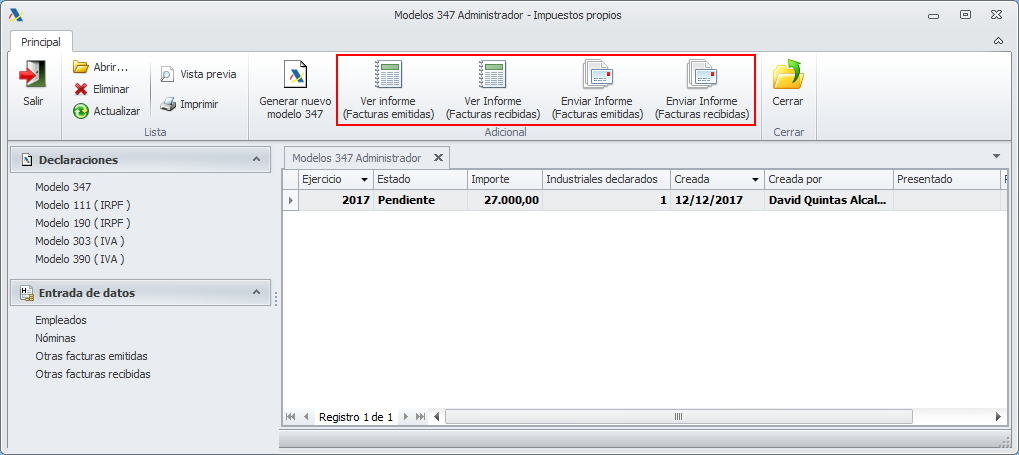Sort by Industriales declarados column header
The height and width of the screenshot is (455, 1019).
[x=606, y=179]
